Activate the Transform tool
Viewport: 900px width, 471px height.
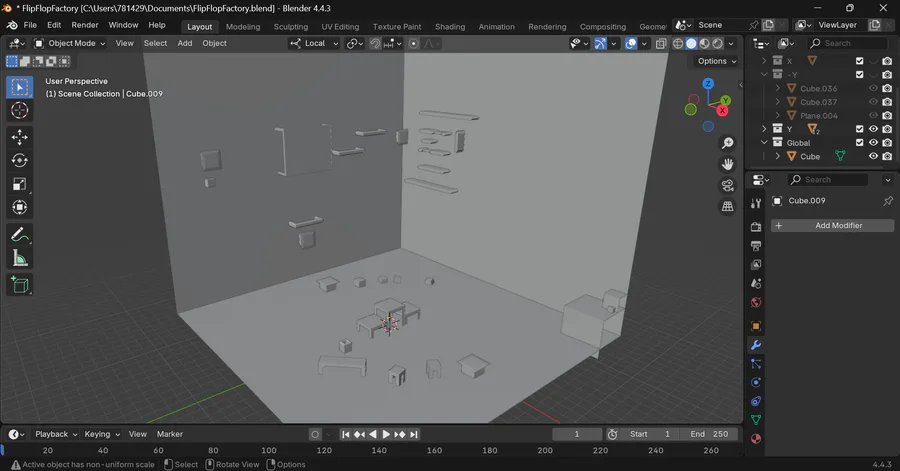pos(20,207)
